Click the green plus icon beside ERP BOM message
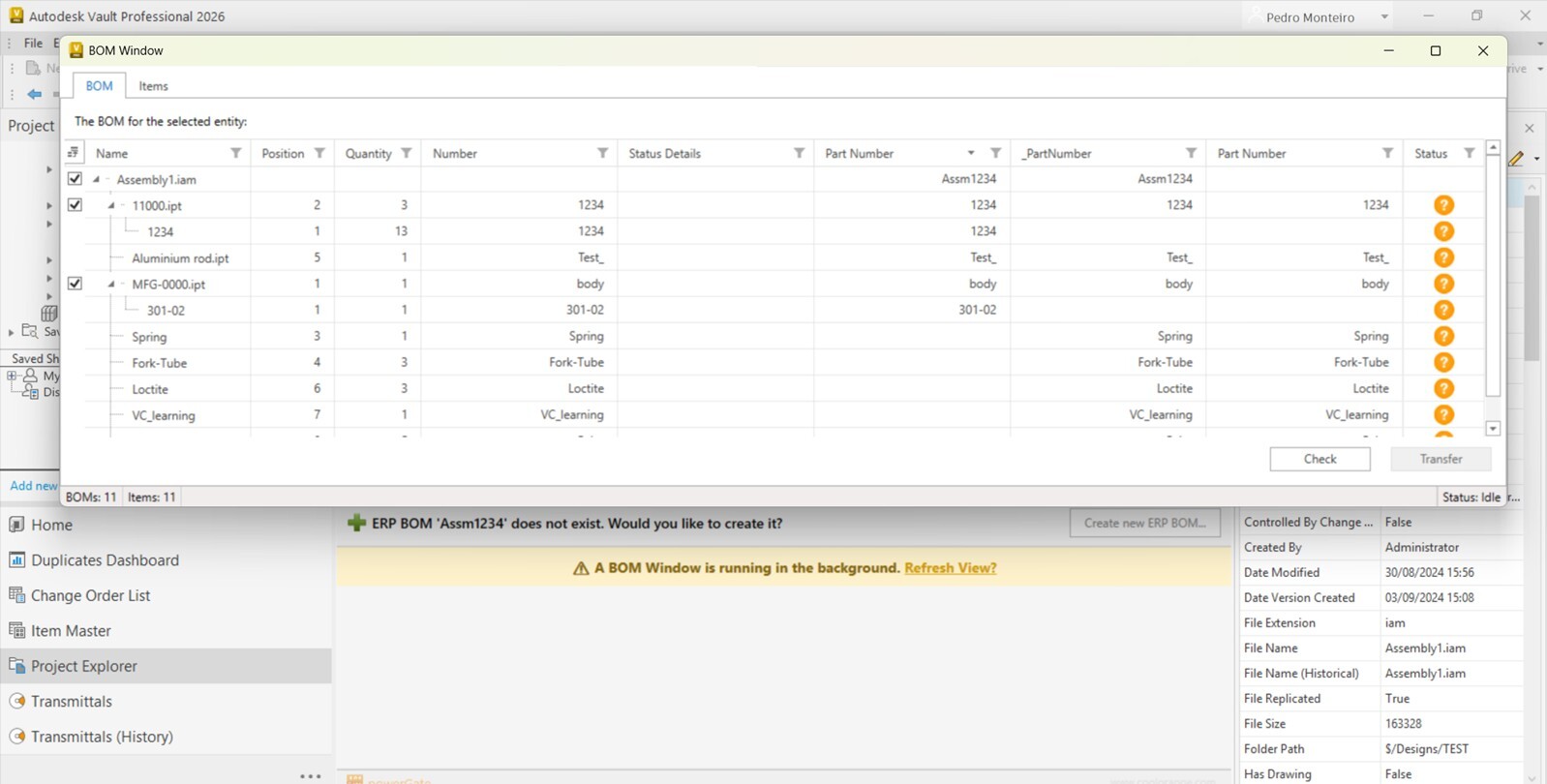This screenshot has width=1547, height=784. 356,524
